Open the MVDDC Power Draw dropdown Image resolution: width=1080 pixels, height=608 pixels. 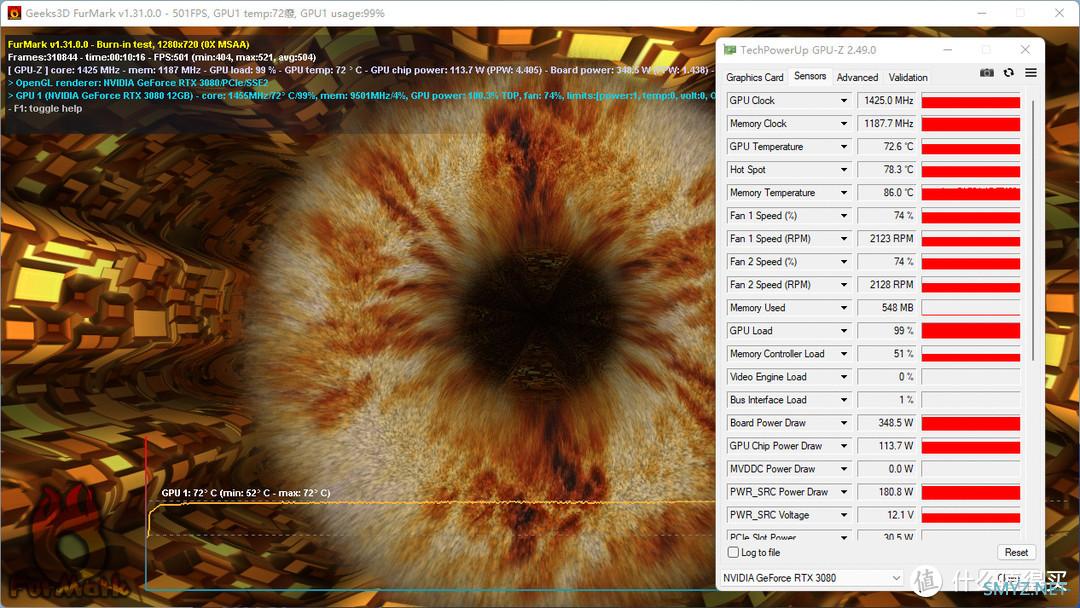(844, 469)
